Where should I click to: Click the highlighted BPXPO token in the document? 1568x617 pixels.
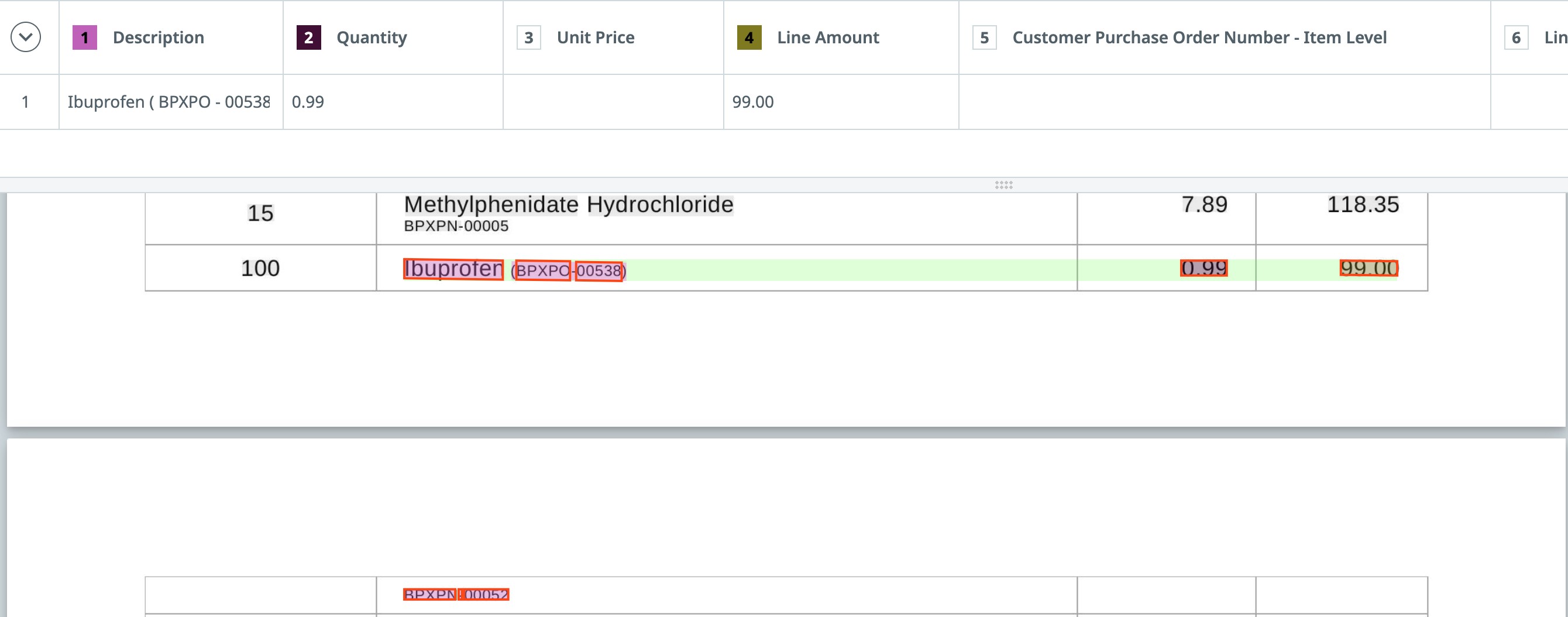(x=543, y=270)
